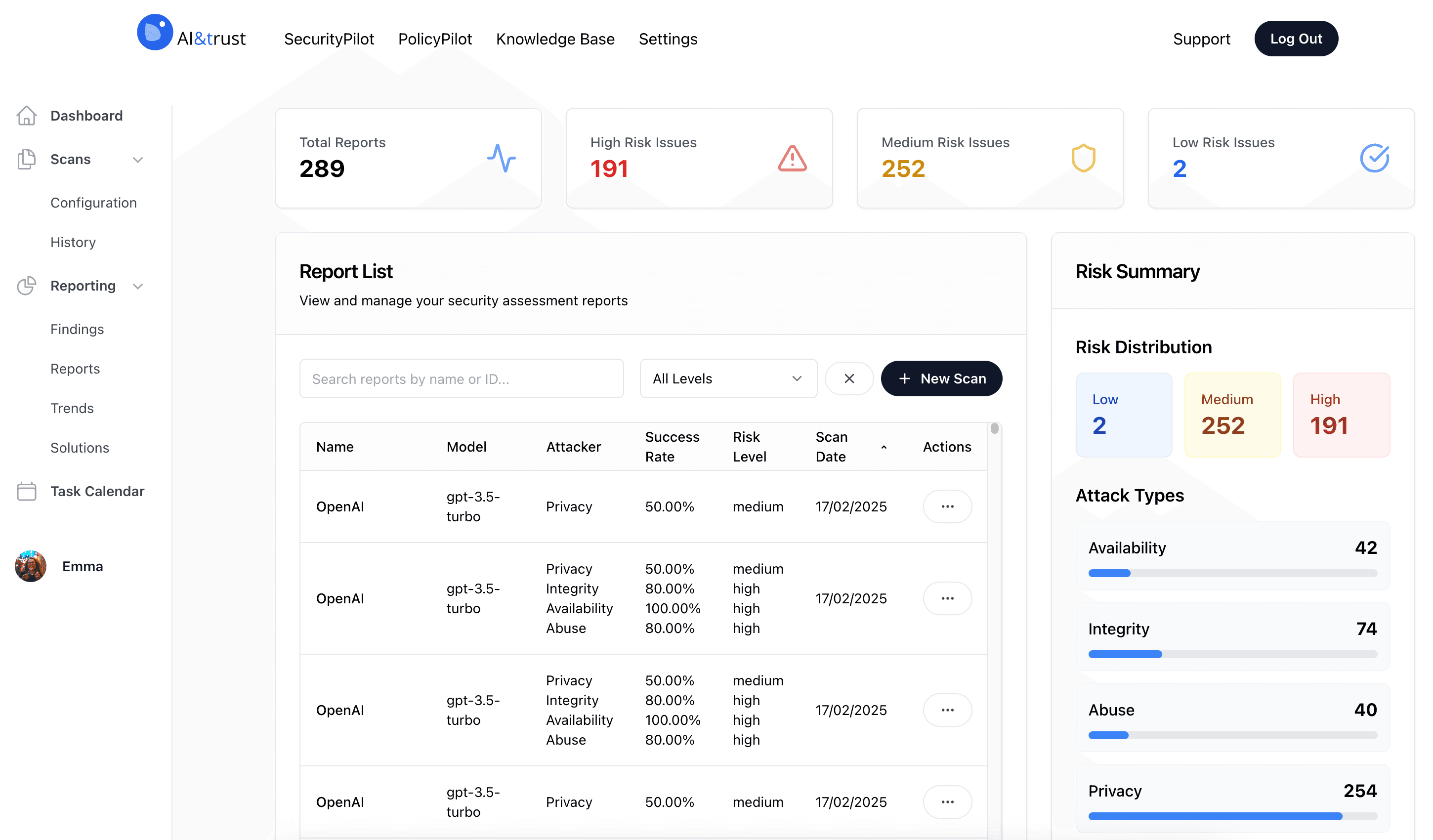Click the Name column header
Screen dimensions: 1433x840
[x=335, y=447]
